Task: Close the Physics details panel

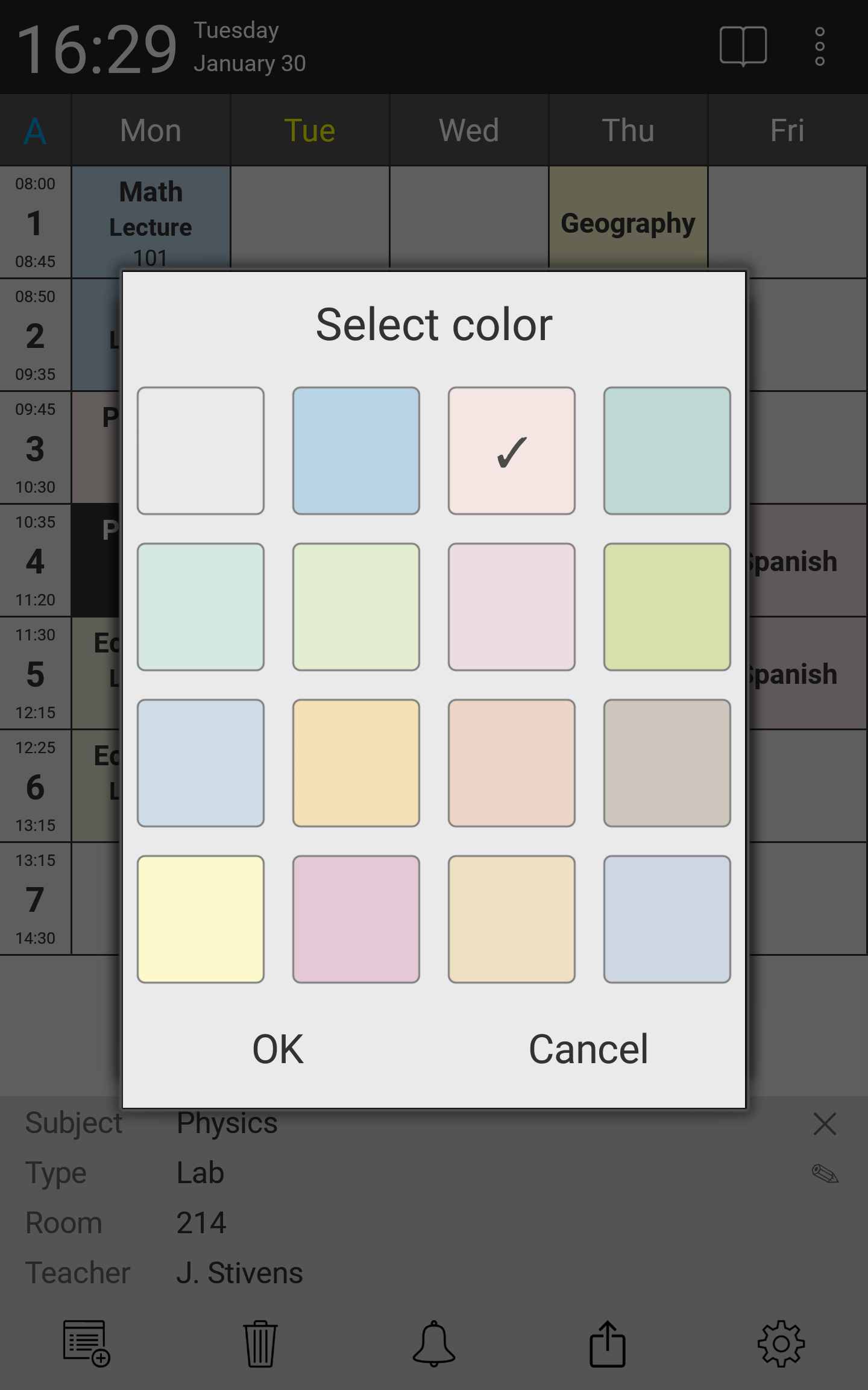Action: point(825,1124)
